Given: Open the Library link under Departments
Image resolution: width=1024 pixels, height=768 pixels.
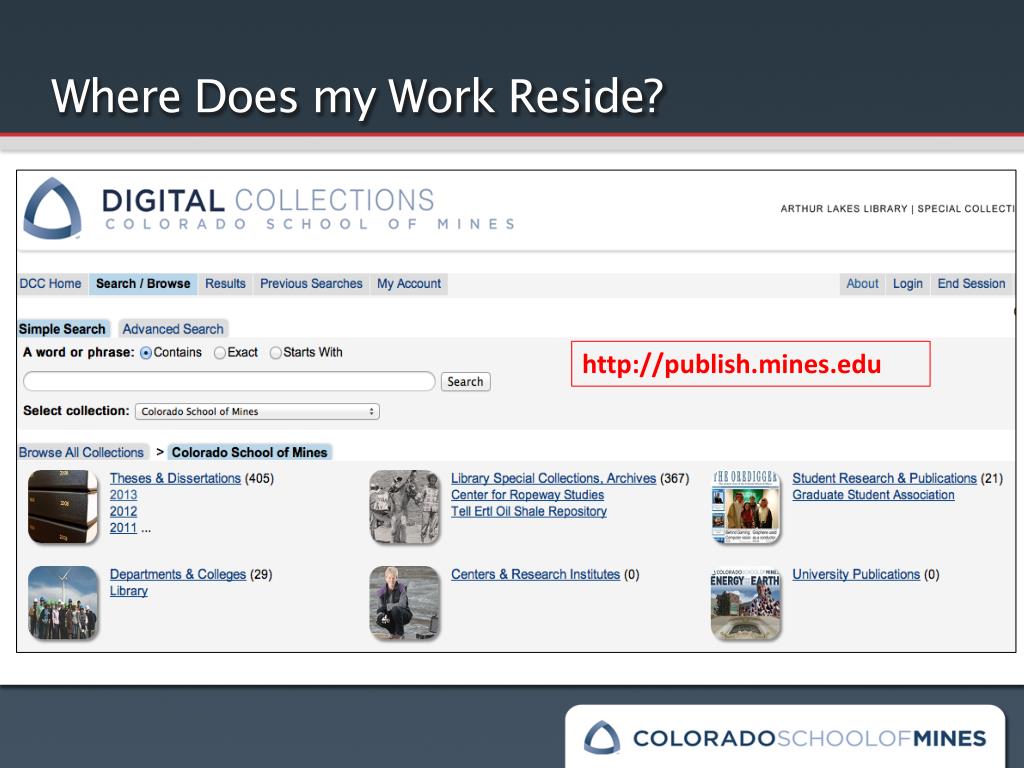Looking at the screenshot, I should click(x=129, y=591).
